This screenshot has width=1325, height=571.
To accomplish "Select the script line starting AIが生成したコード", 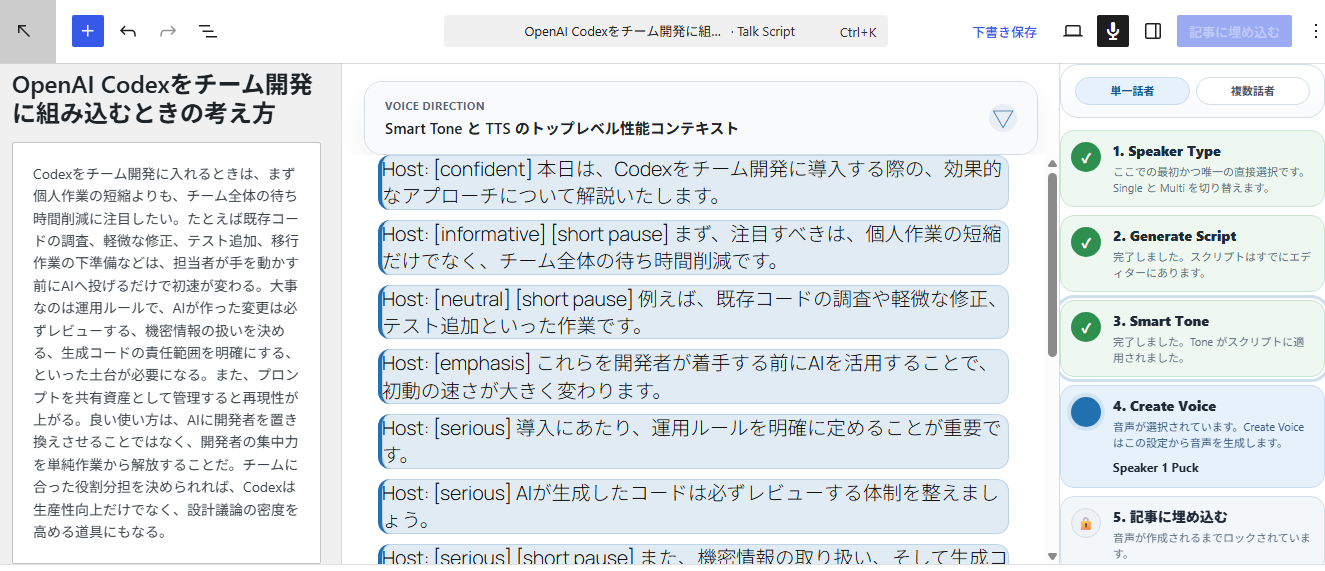I will point(694,506).
